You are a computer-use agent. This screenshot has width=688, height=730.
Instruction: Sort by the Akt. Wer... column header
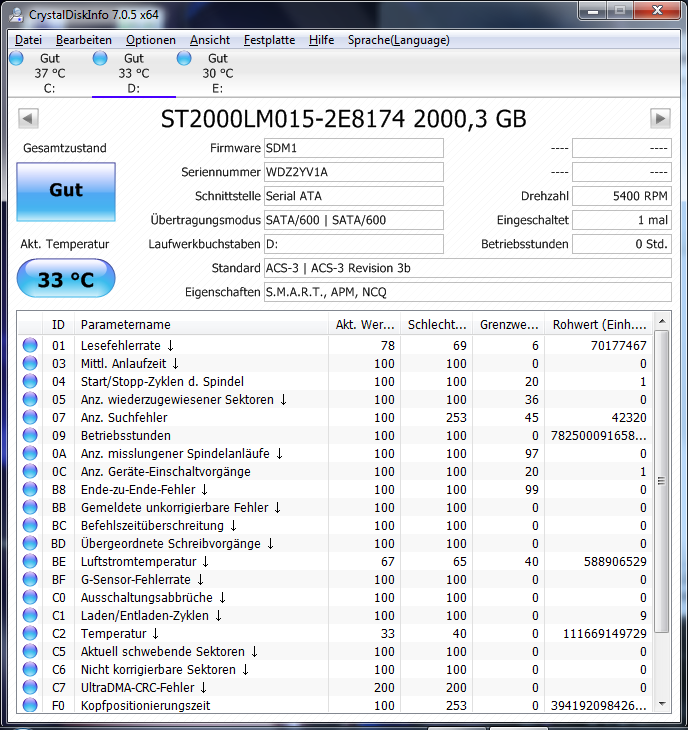coord(364,324)
